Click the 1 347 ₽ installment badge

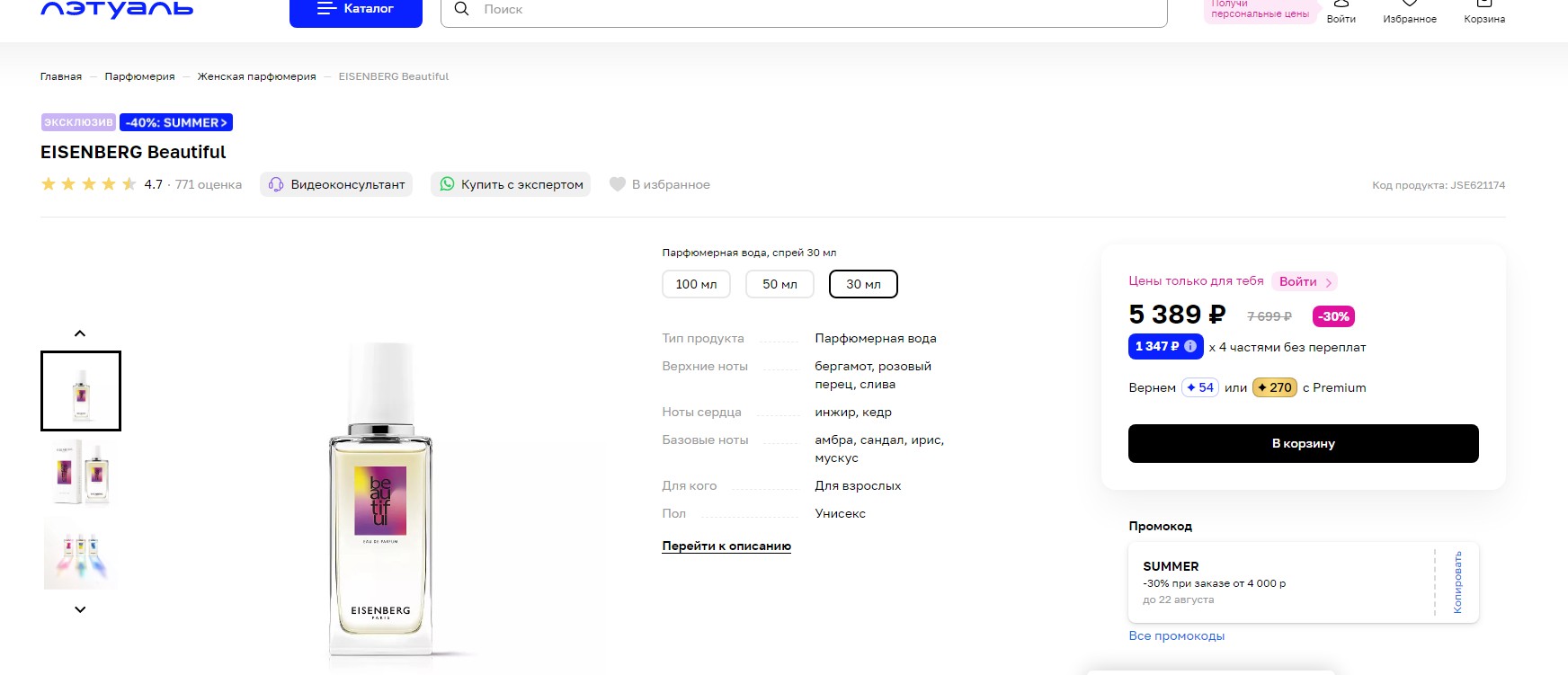click(1165, 346)
